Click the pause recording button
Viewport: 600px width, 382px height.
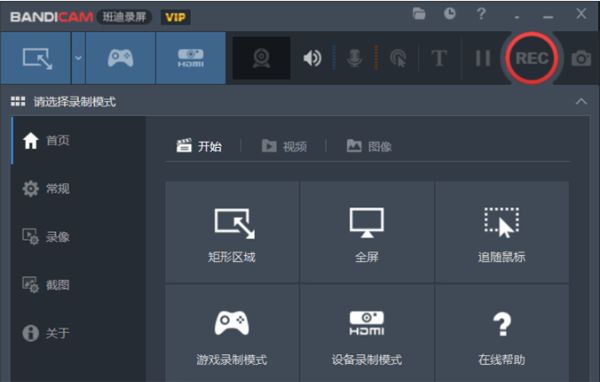click(483, 58)
